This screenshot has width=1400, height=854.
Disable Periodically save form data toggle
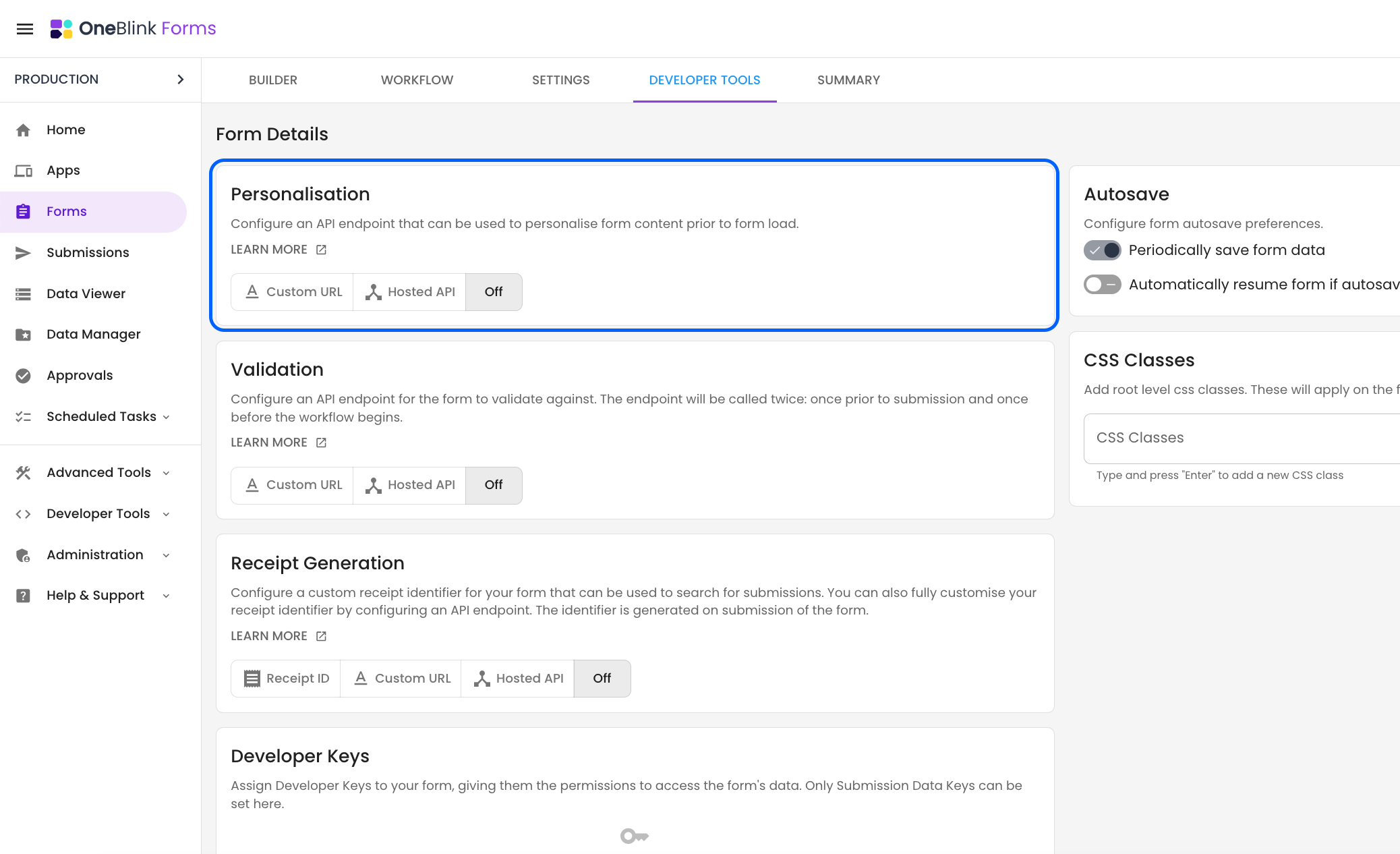pos(1102,250)
